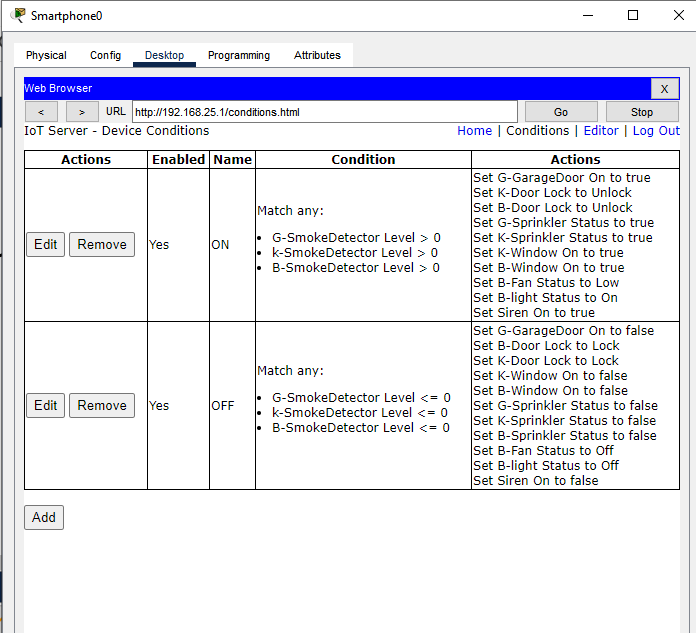Maximize the Smartphone0 window
The height and width of the screenshot is (633, 696).
(x=633, y=16)
